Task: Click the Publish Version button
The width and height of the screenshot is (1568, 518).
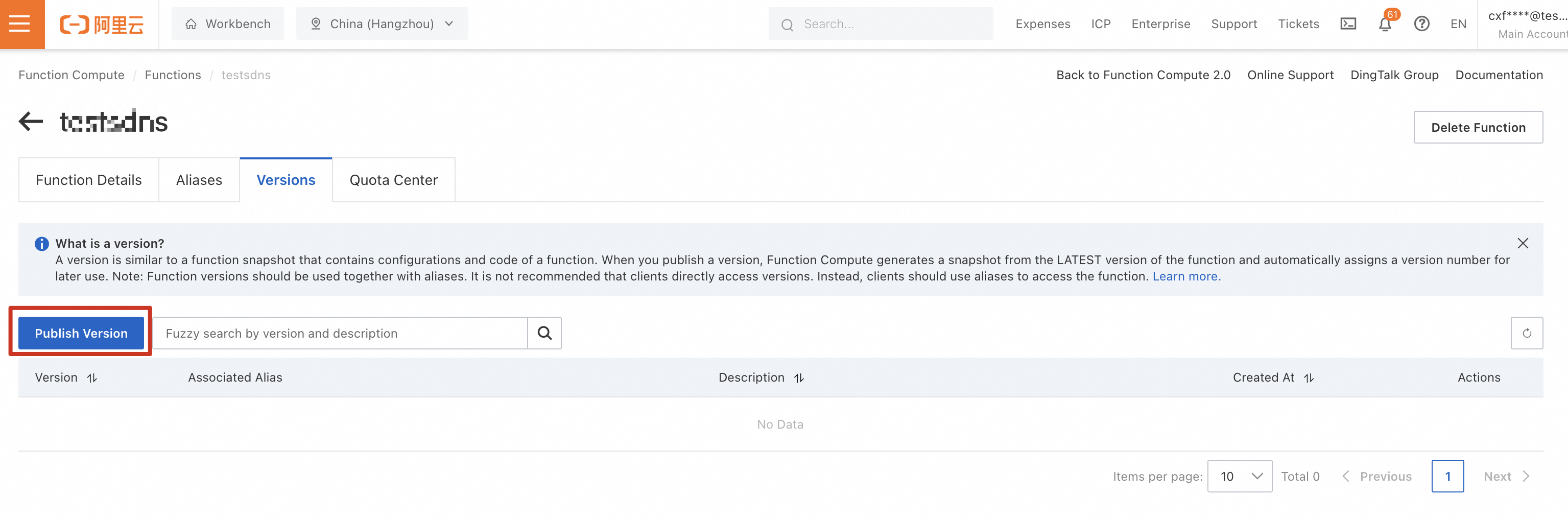Action: pyautogui.click(x=81, y=333)
